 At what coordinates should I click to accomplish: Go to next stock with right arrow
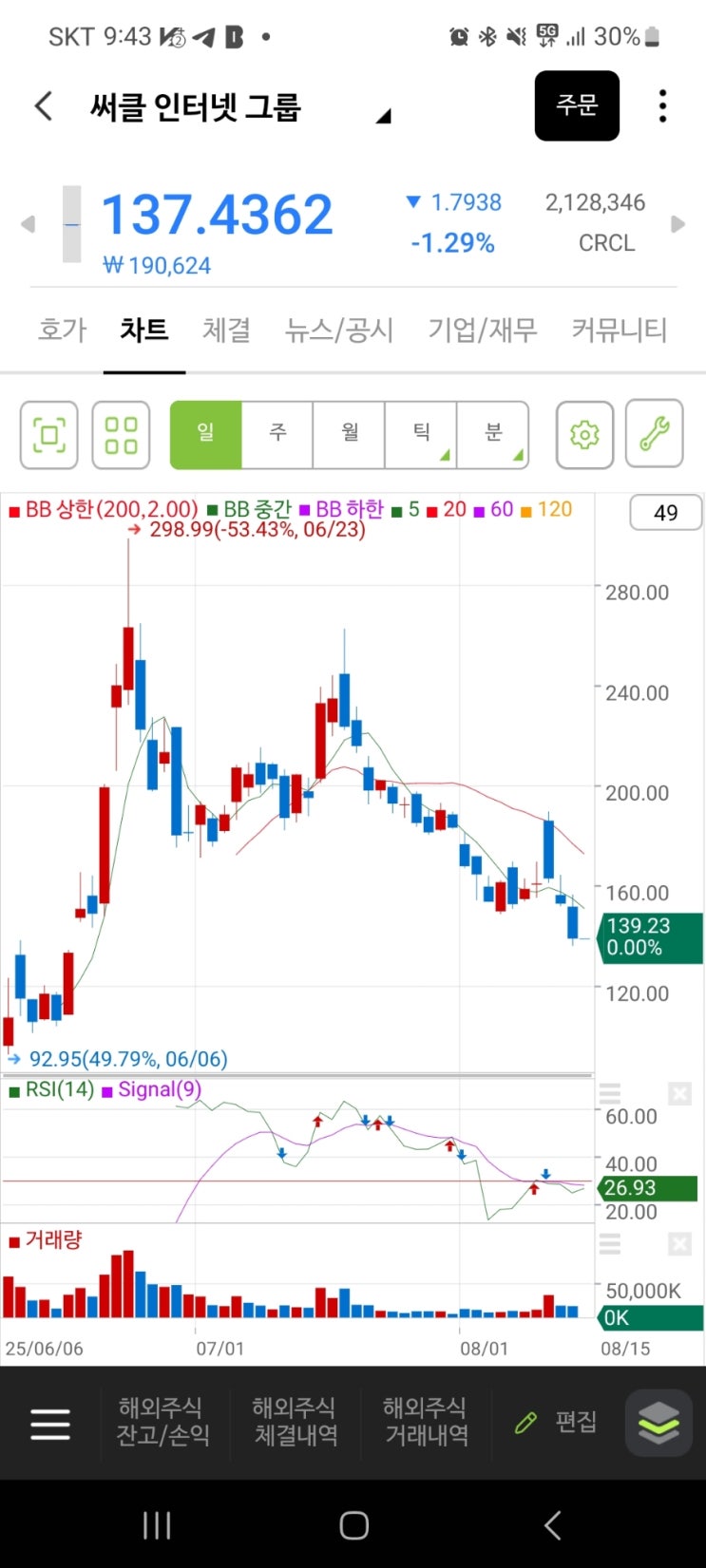677,224
